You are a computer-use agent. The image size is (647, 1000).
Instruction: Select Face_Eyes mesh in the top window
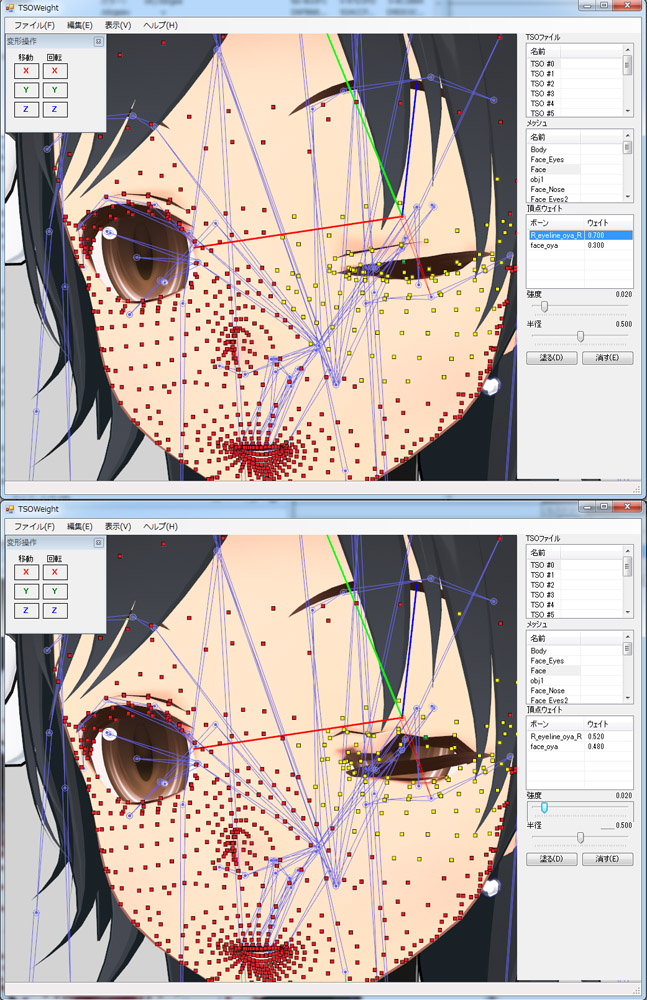click(x=547, y=160)
